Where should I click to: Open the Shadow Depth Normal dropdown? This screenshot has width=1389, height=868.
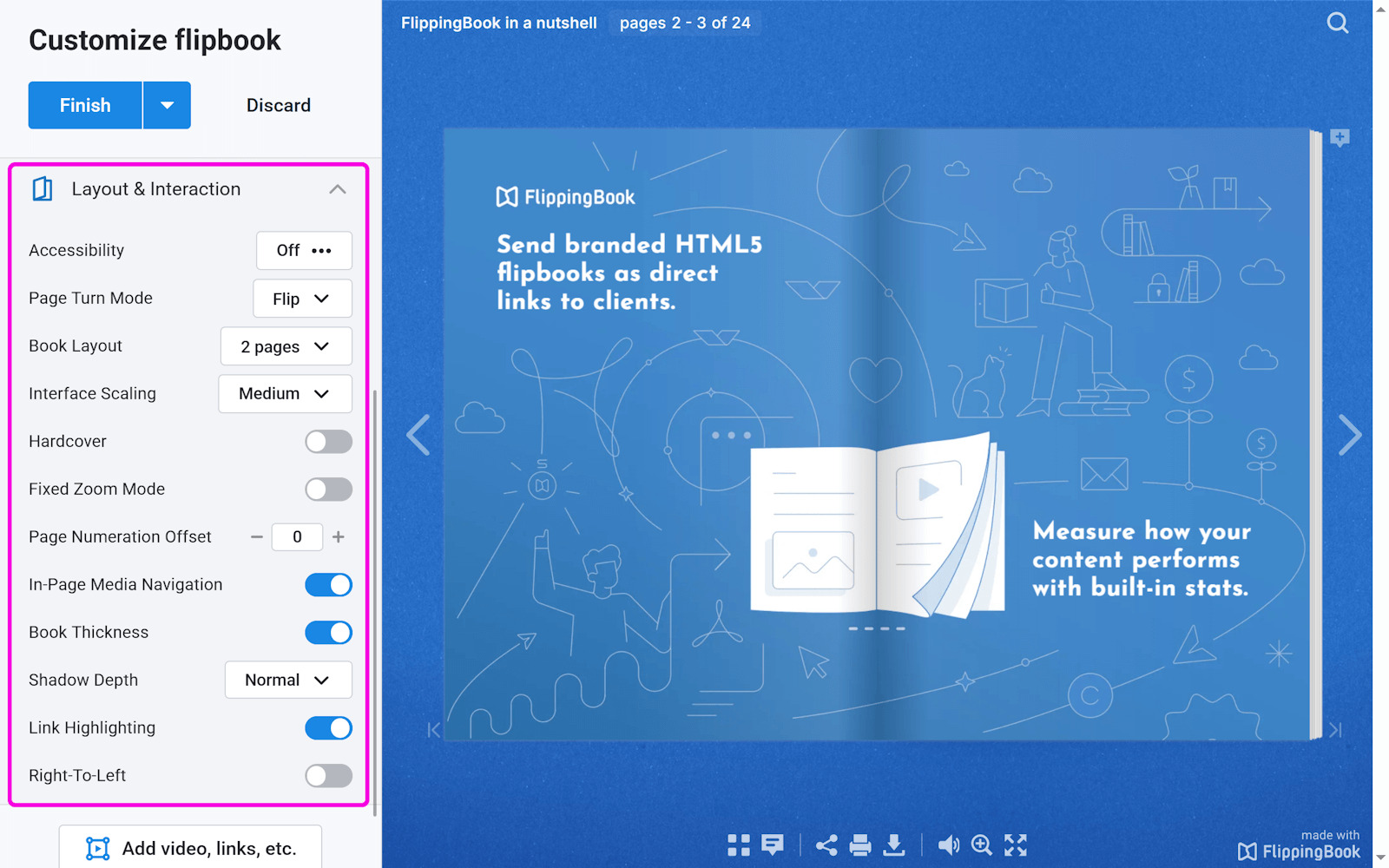288,681
